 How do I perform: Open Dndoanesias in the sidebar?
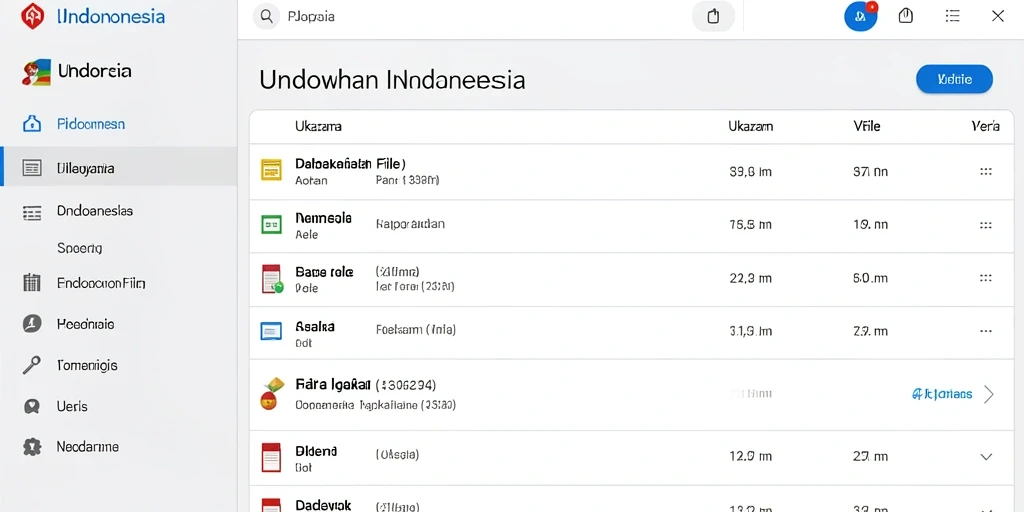(95, 211)
